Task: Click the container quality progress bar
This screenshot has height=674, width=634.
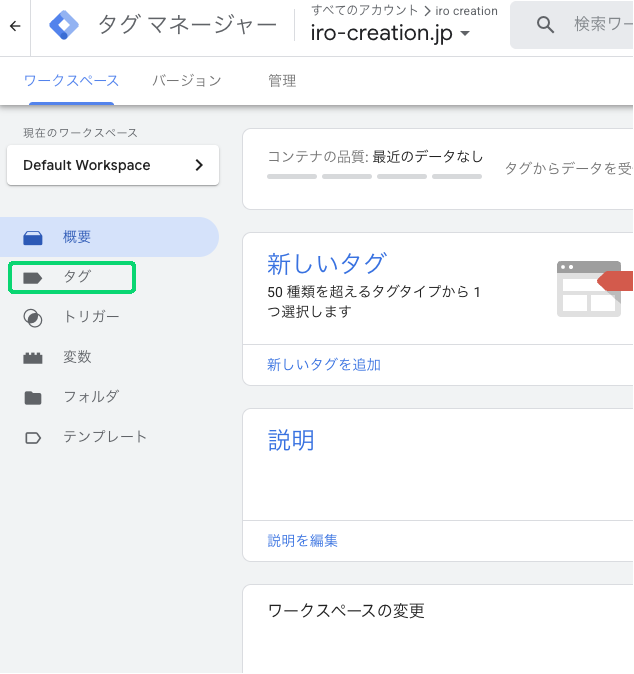Action: tap(374, 176)
